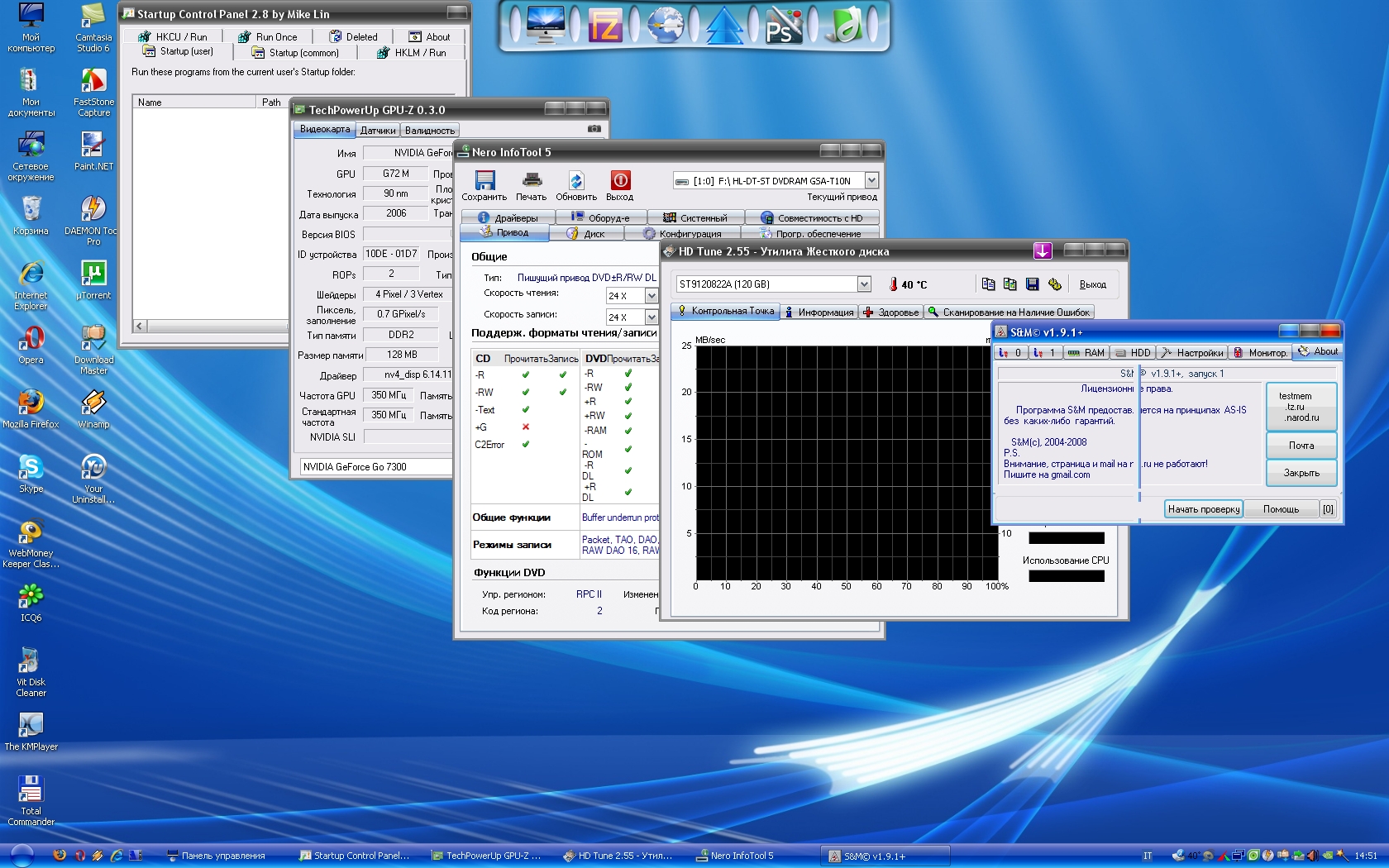Click left arrow of Startup list horizontal scrollbar
This screenshot has height=868, width=1389.
140,326
